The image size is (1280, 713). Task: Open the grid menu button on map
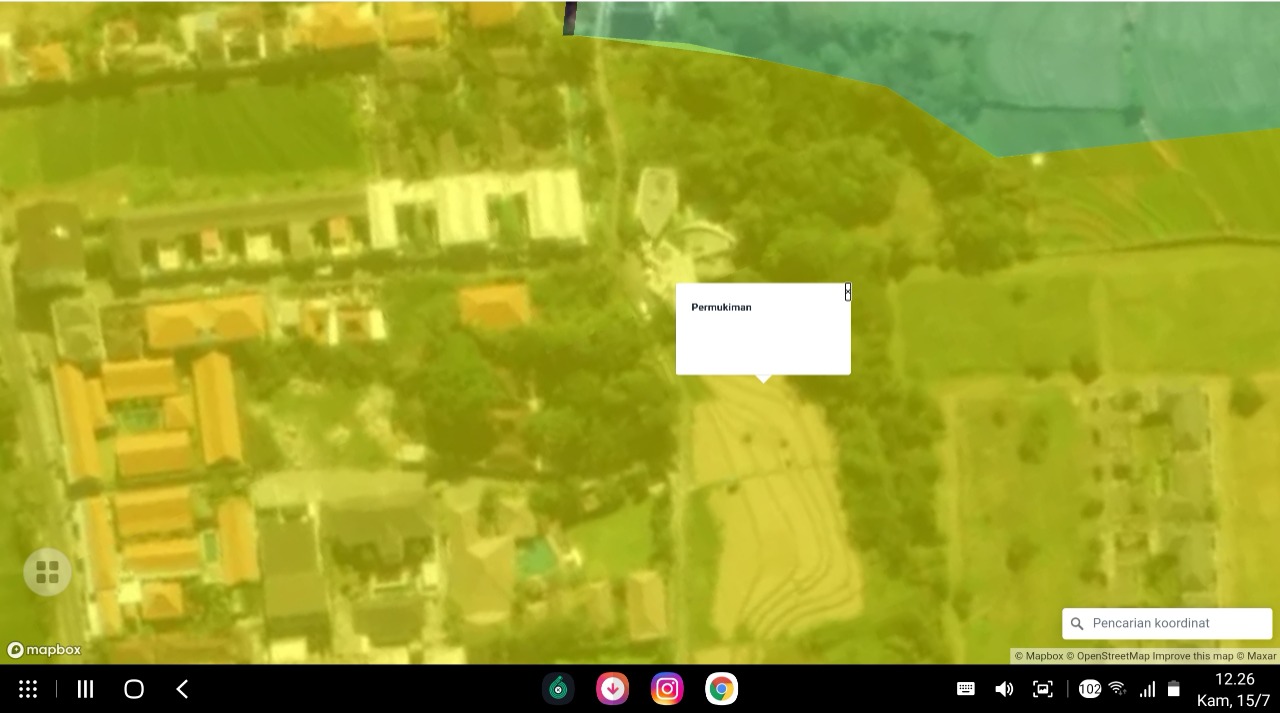tap(47, 572)
